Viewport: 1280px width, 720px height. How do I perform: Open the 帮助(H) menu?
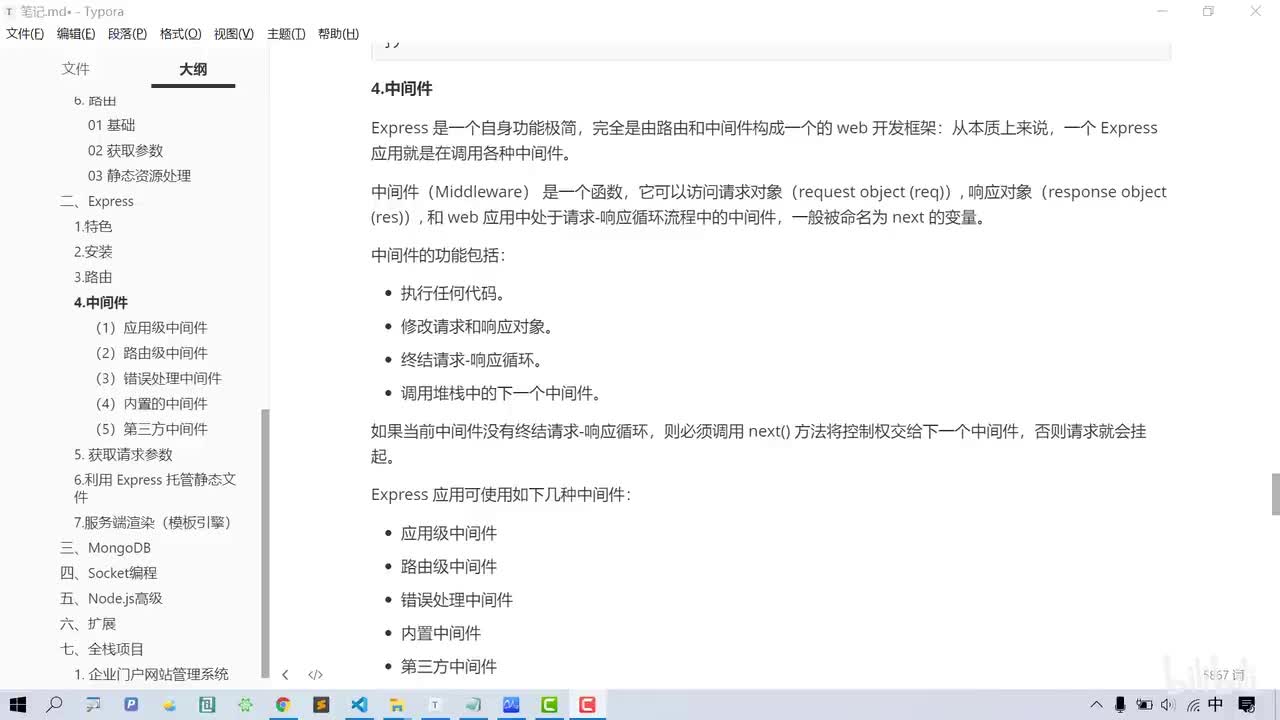(x=338, y=34)
